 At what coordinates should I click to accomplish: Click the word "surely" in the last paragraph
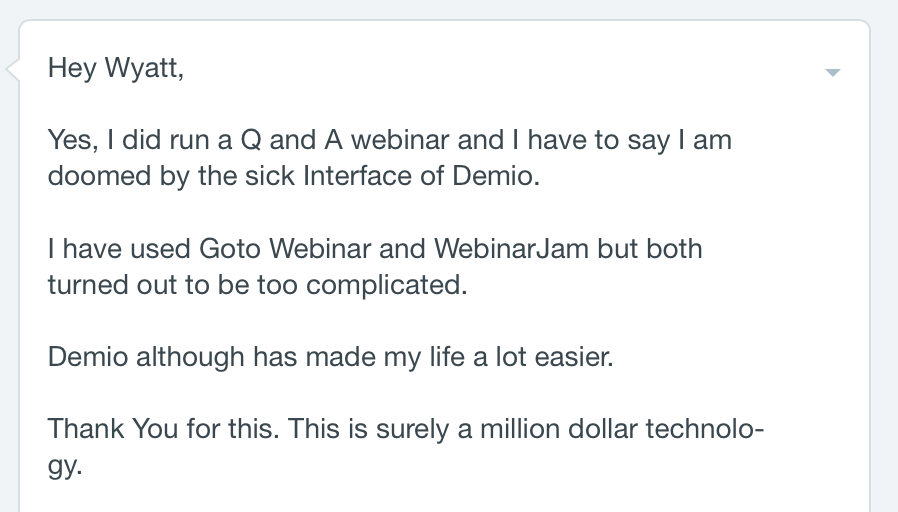click(412, 428)
